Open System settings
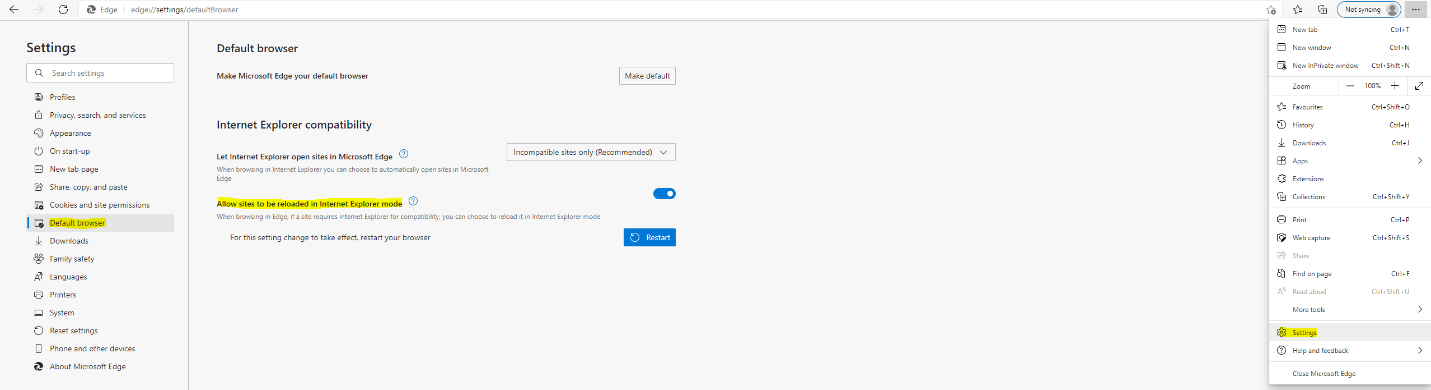This screenshot has width=1431, height=390. [x=100, y=313]
